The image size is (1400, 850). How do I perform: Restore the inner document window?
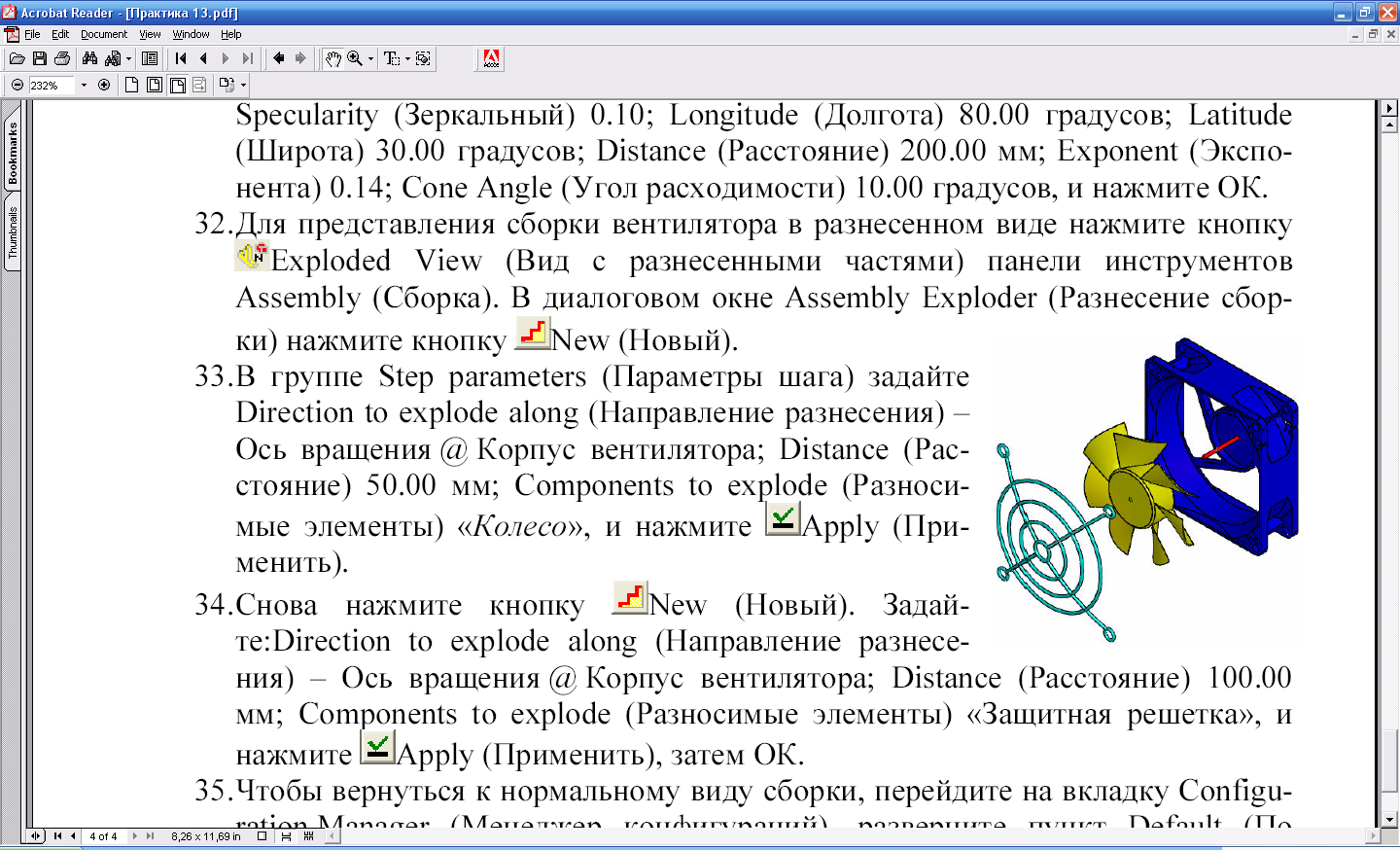[x=1373, y=34]
